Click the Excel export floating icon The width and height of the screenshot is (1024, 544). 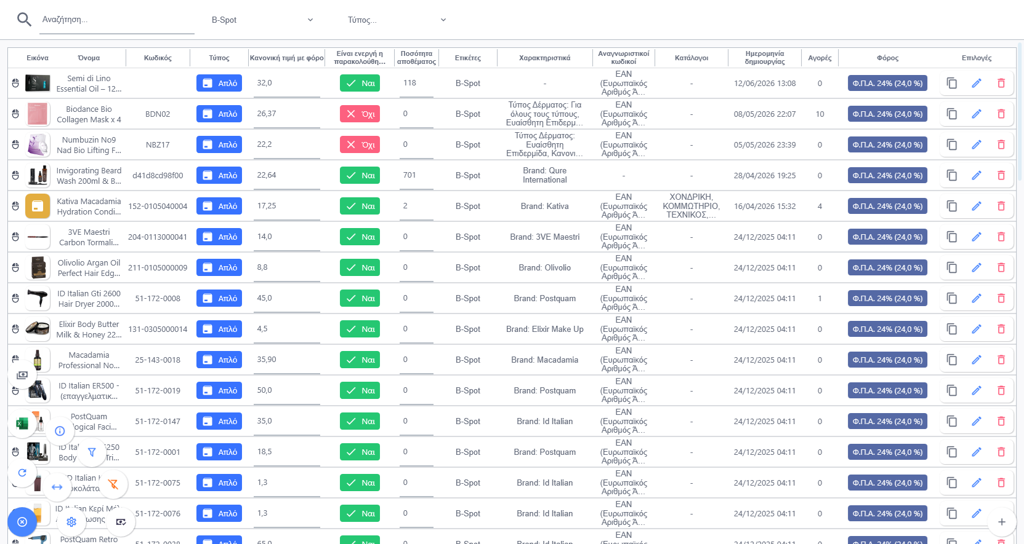(x=22, y=424)
